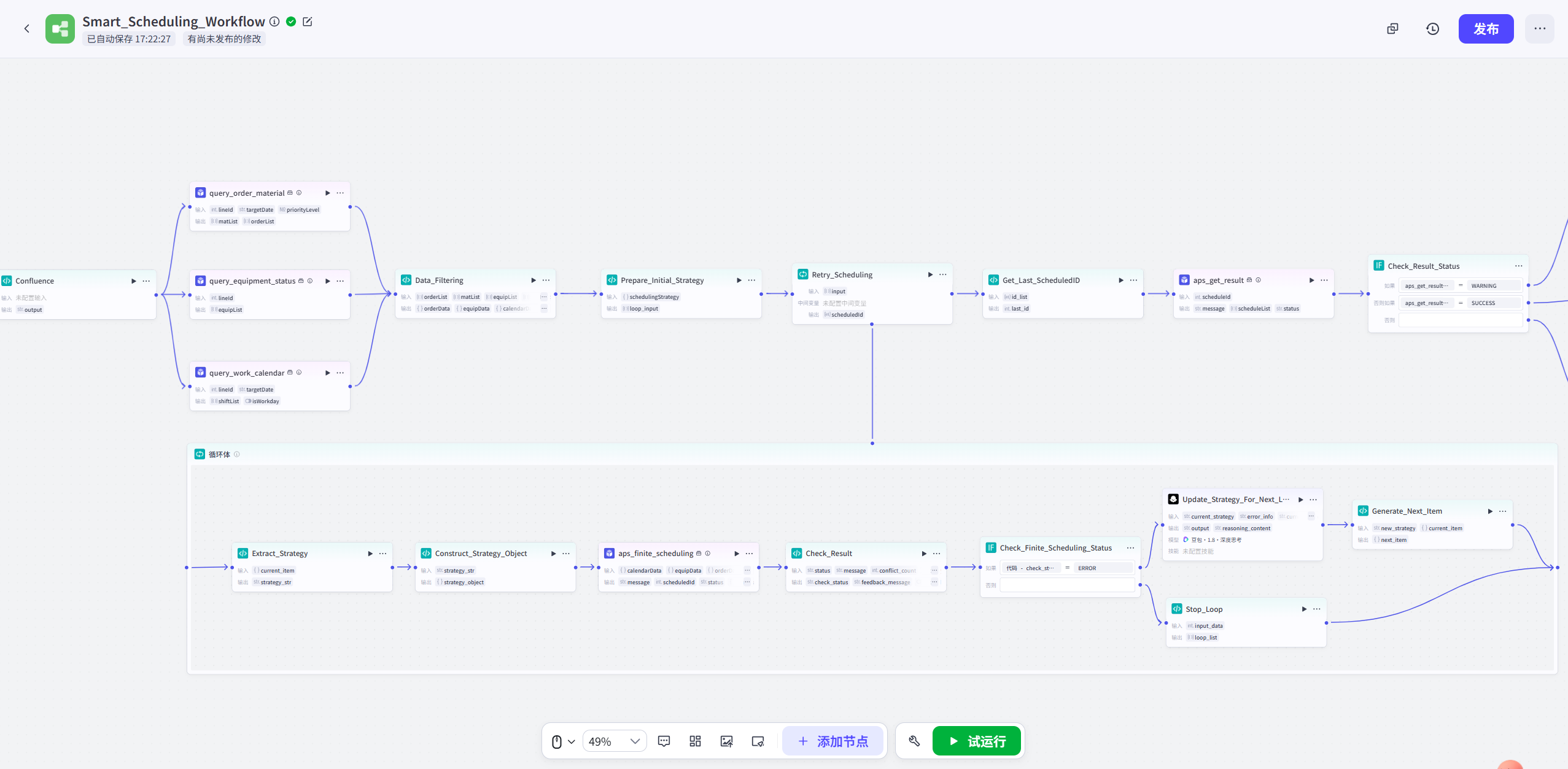
Task: Select the Check_Result_Status IF icon
Action: click(1379, 265)
